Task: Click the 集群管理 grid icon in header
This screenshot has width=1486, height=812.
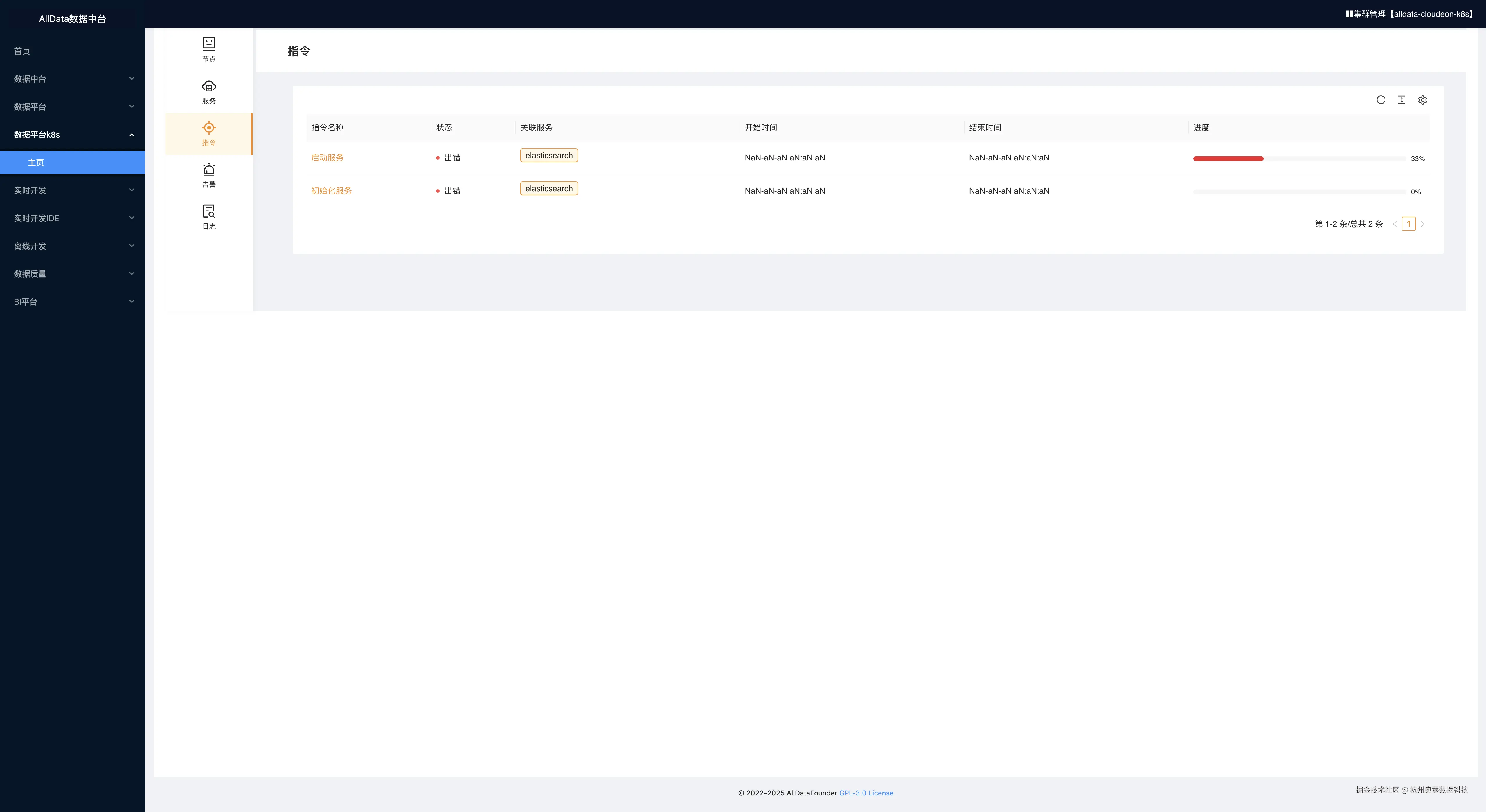Action: click(1349, 14)
